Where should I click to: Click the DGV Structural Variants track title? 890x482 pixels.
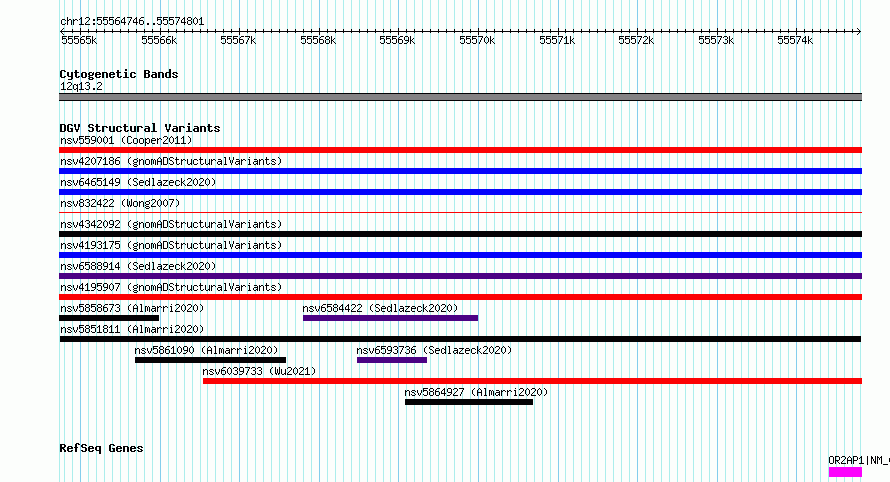point(140,128)
